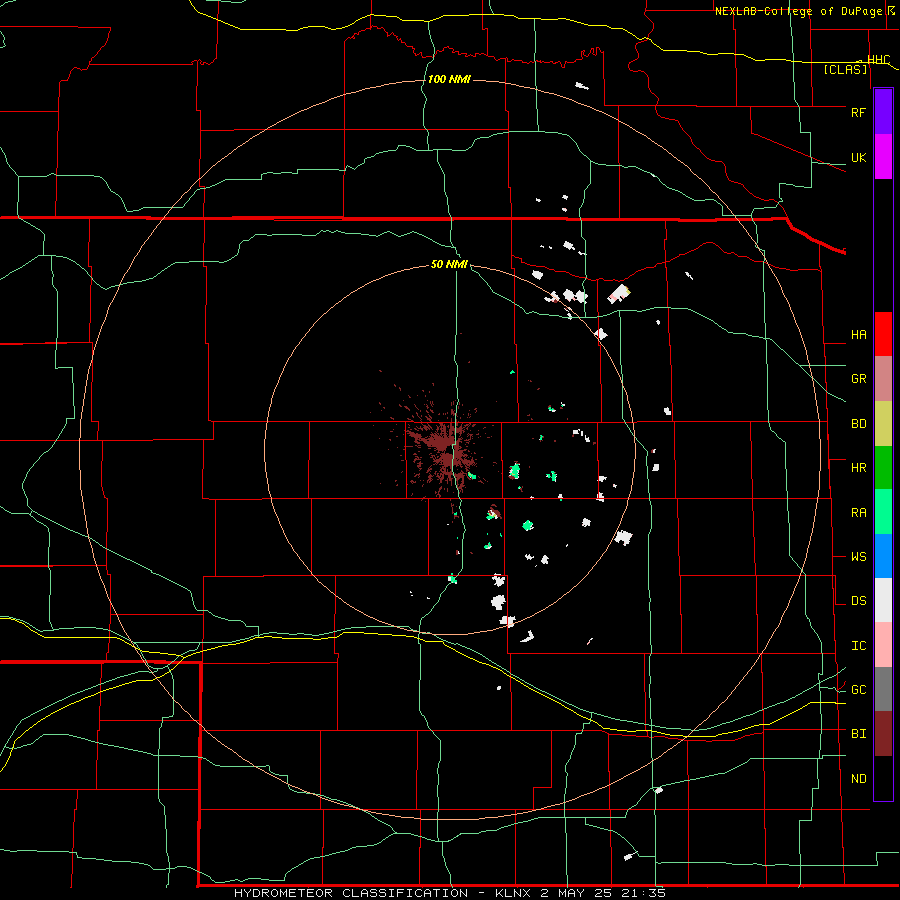Click the purple RF color swatch in legend

coord(883,112)
